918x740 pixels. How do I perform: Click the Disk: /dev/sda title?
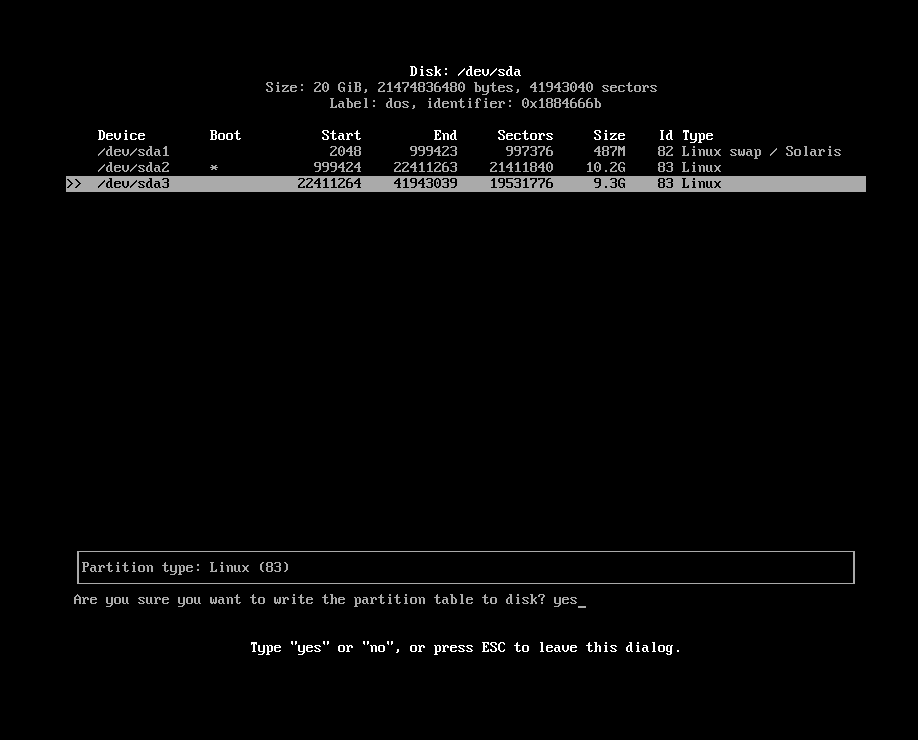pyautogui.click(x=463, y=71)
